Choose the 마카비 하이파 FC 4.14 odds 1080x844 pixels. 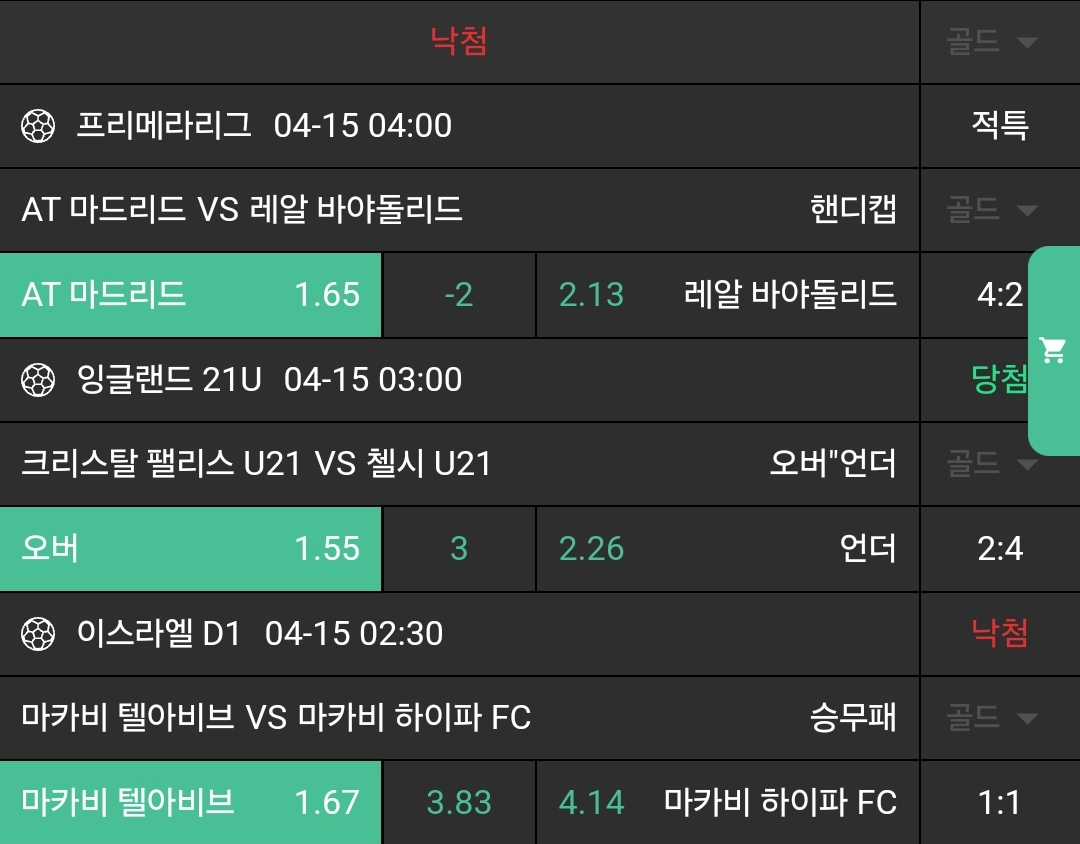[727, 802]
